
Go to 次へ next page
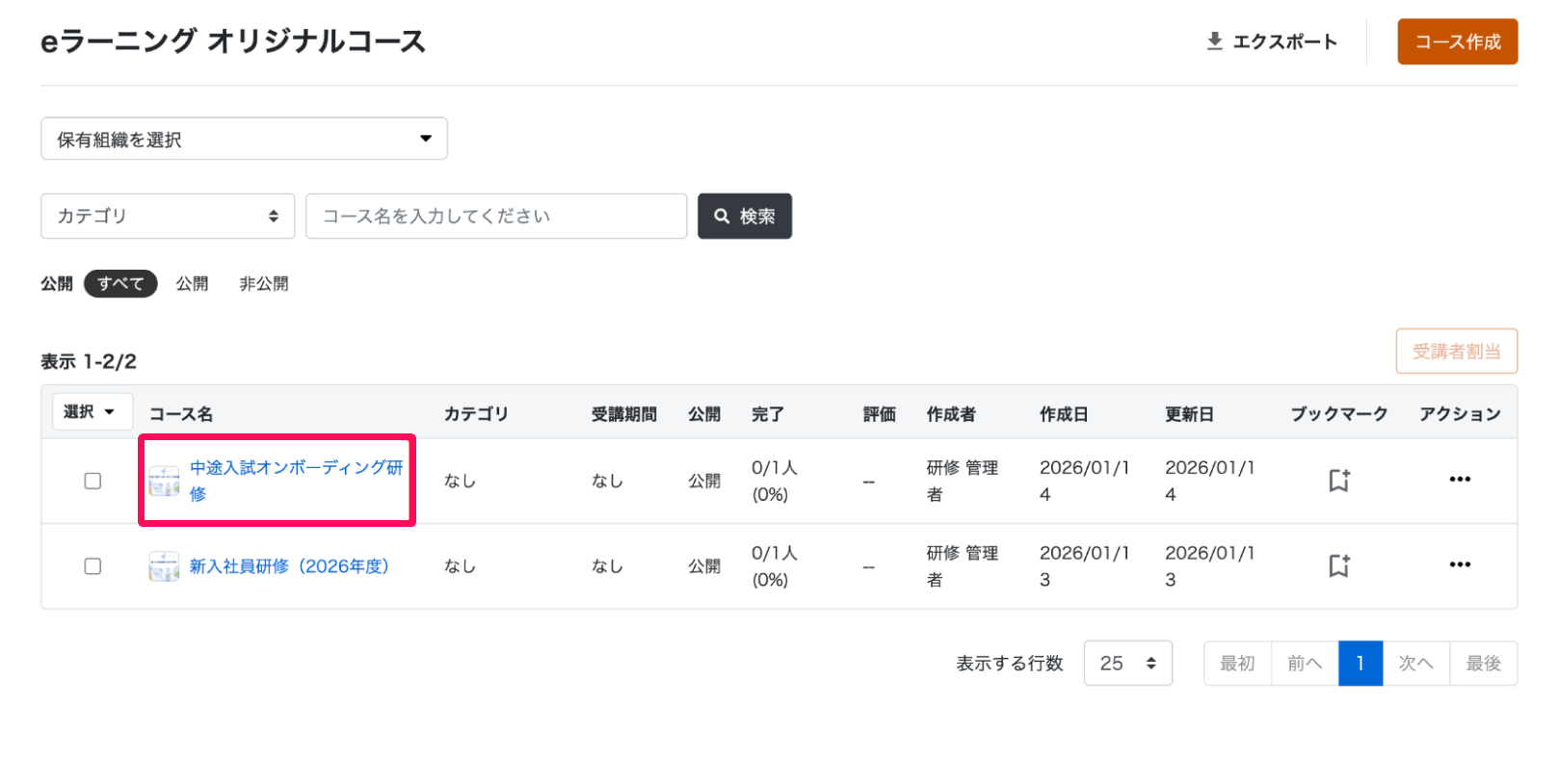(1416, 663)
